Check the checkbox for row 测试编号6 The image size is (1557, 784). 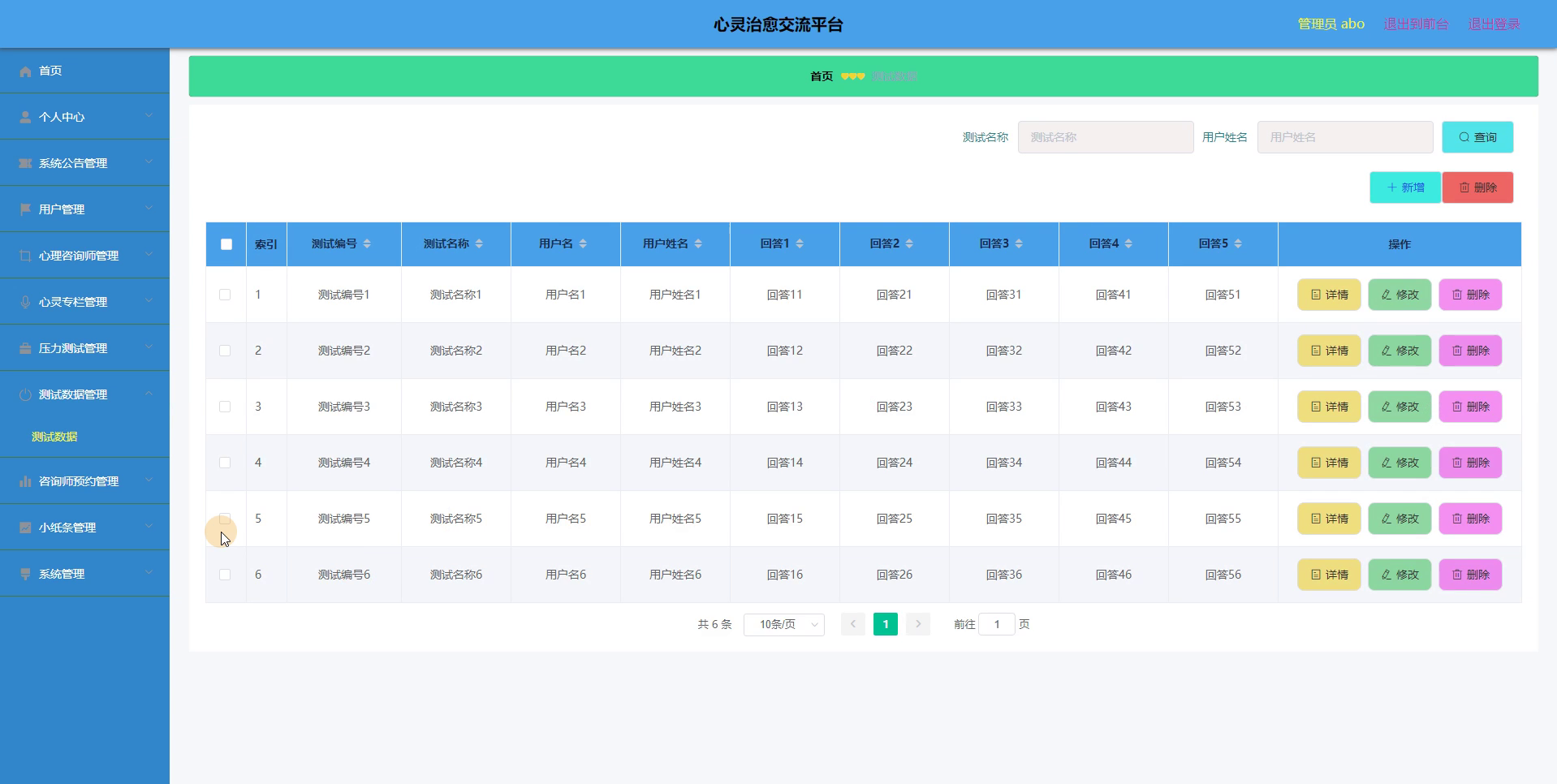coord(225,575)
